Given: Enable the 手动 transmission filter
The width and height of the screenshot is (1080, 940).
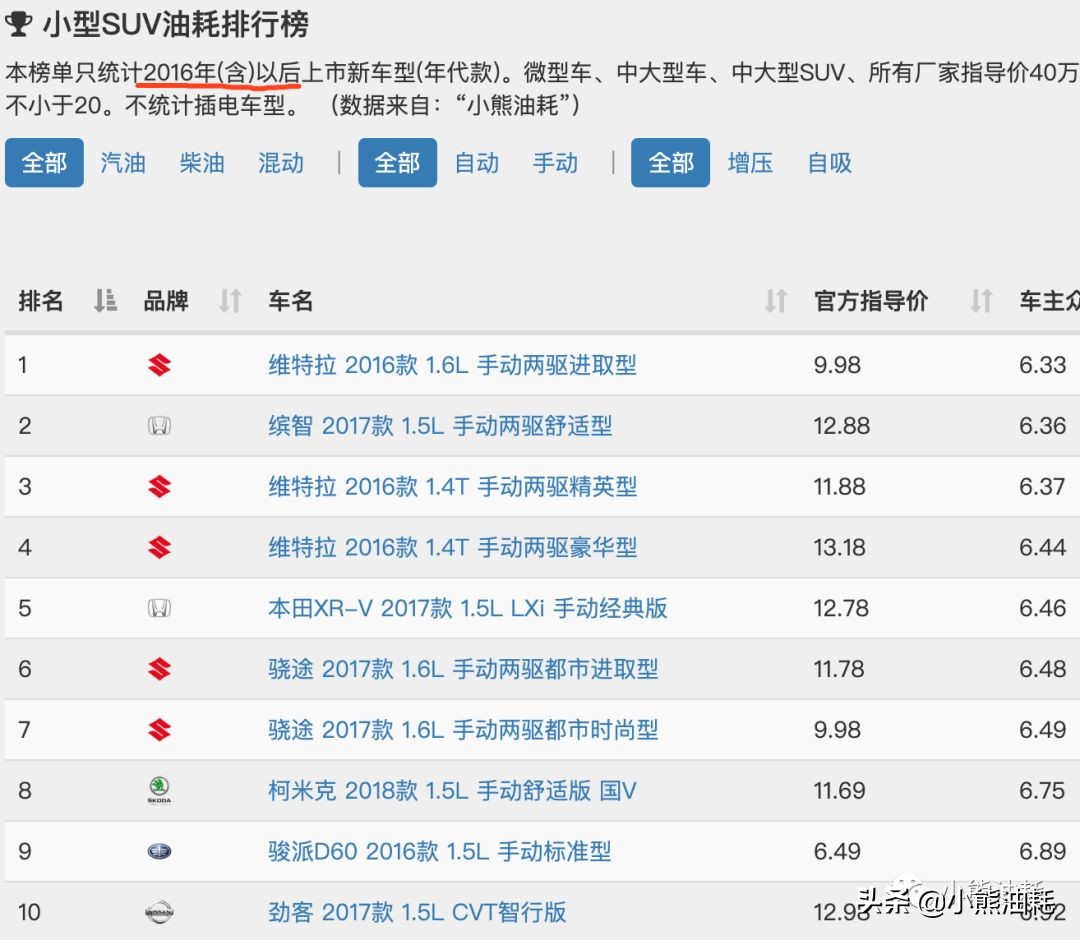Looking at the screenshot, I should 556,163.
